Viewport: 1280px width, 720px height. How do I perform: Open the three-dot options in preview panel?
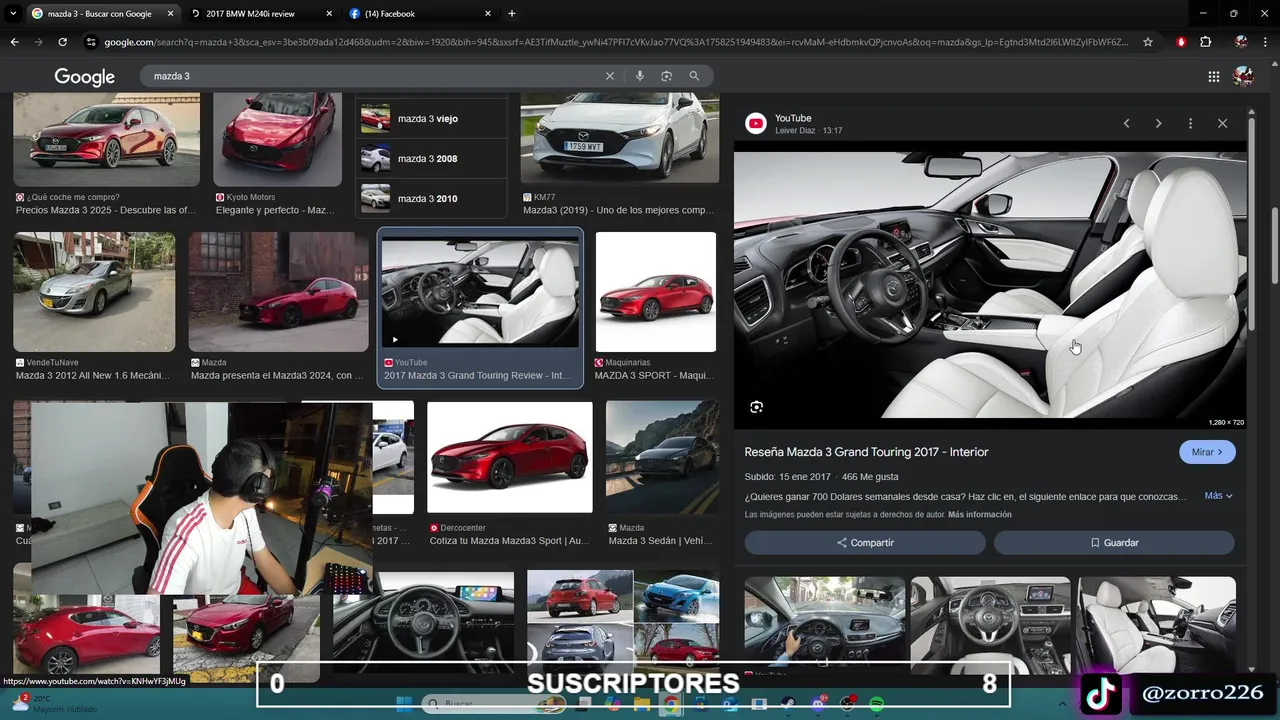pyautogui.click(x=1190, y=123)
